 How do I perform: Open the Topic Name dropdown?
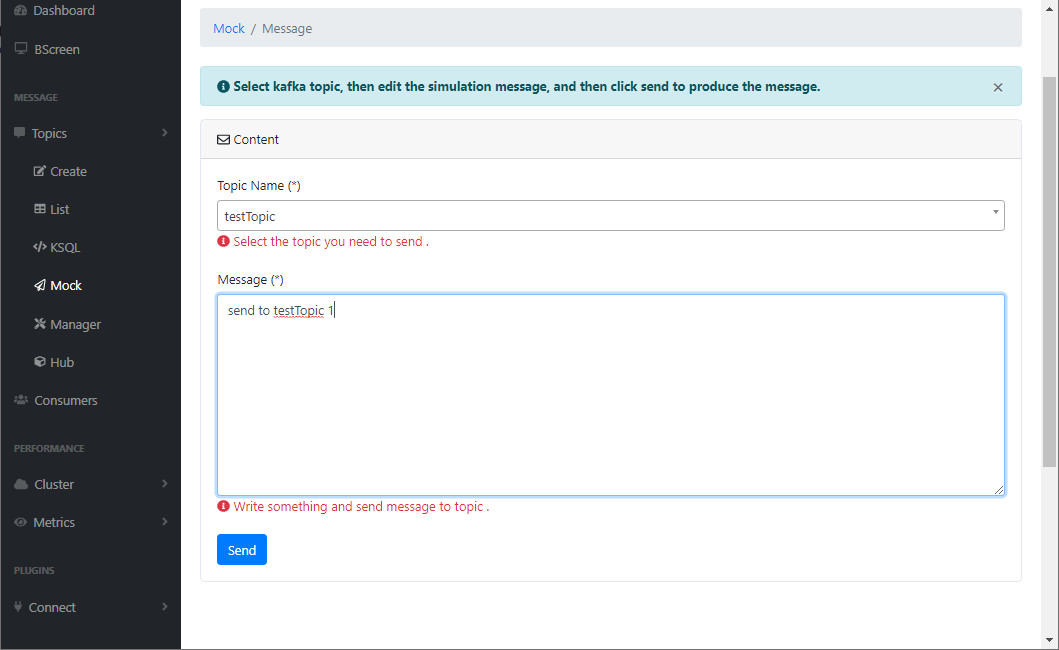point(611,216)
